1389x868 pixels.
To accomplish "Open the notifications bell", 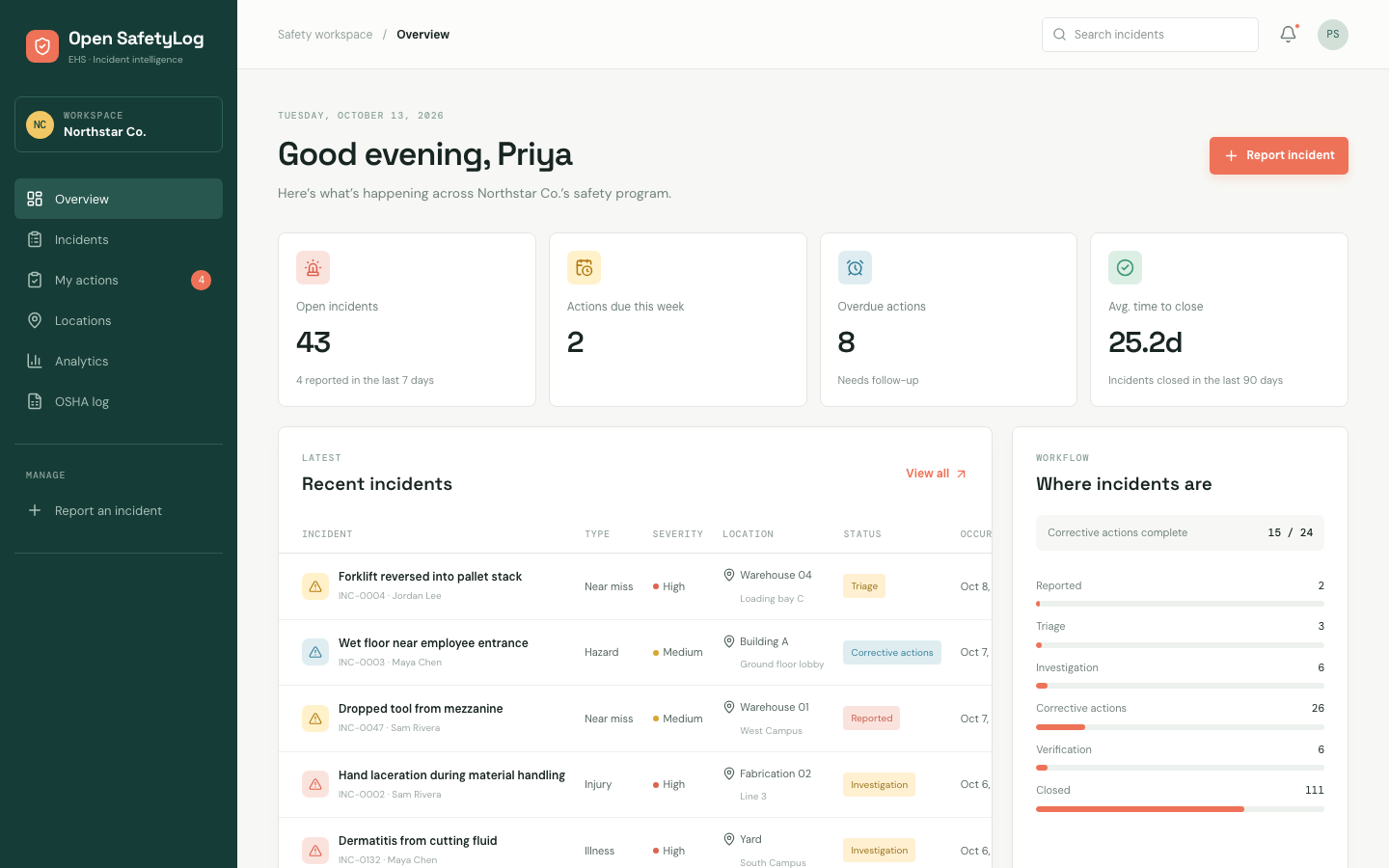I will tap(1288, 35).
